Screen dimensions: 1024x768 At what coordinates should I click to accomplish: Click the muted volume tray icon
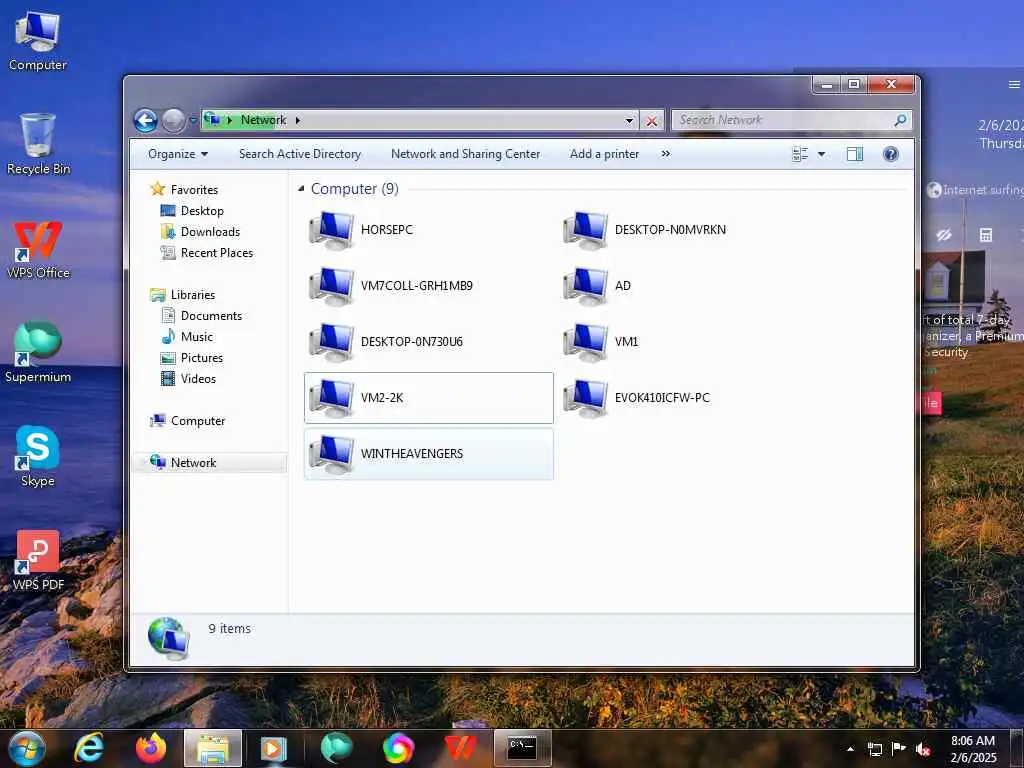point(923,749)
